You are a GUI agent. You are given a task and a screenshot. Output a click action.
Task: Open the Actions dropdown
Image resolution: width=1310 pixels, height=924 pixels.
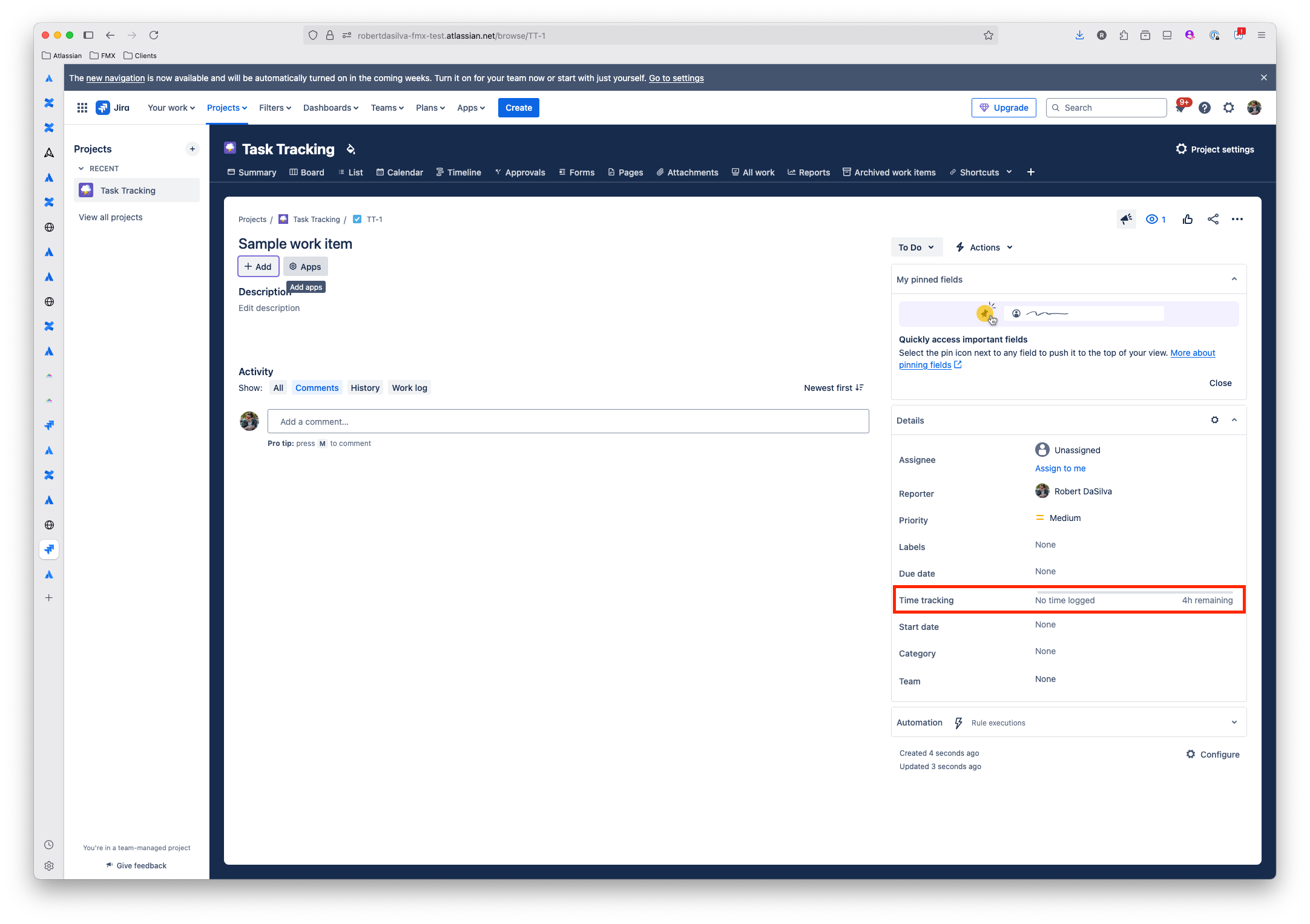click(x=983, y=247)
